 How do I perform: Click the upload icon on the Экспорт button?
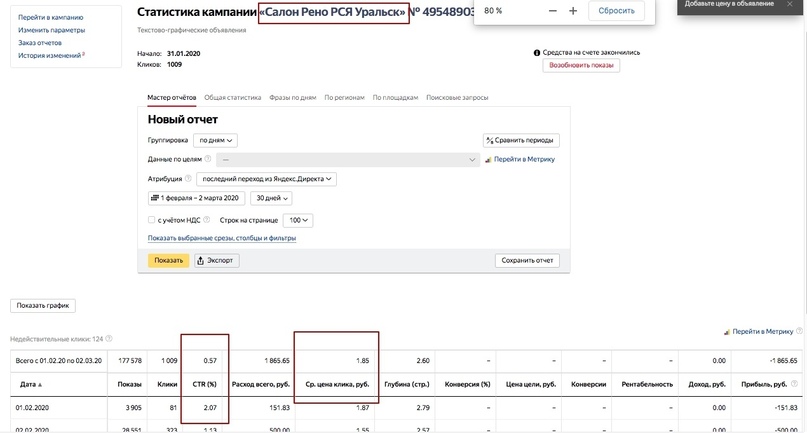[x=201, y=261]
